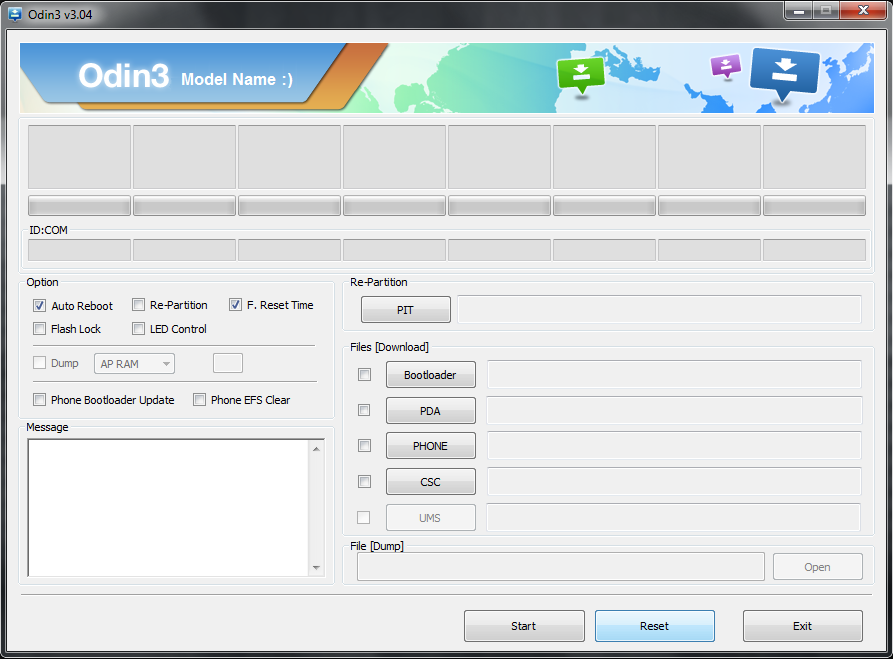Screen dimensions: 893x659
Task: Enable Phone Bootloader Update option
Action: (x=39, y=400)
